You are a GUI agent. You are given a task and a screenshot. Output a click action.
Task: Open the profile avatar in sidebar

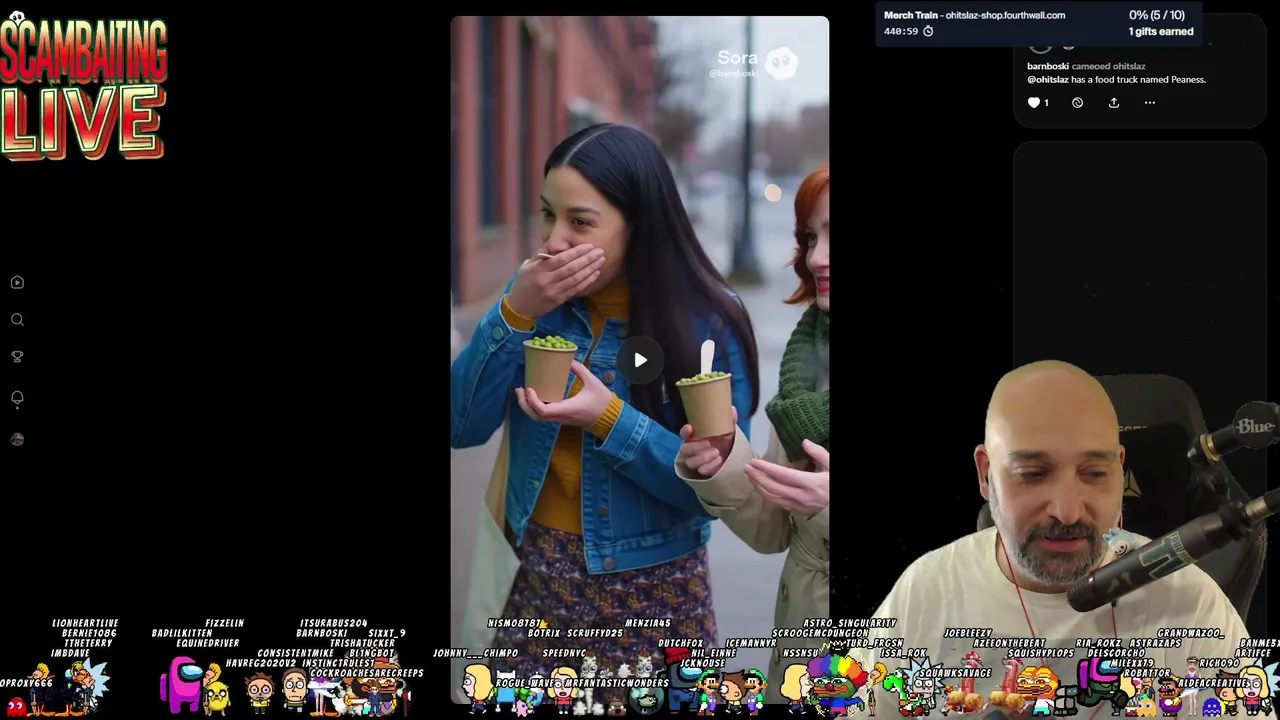point(17,439)
